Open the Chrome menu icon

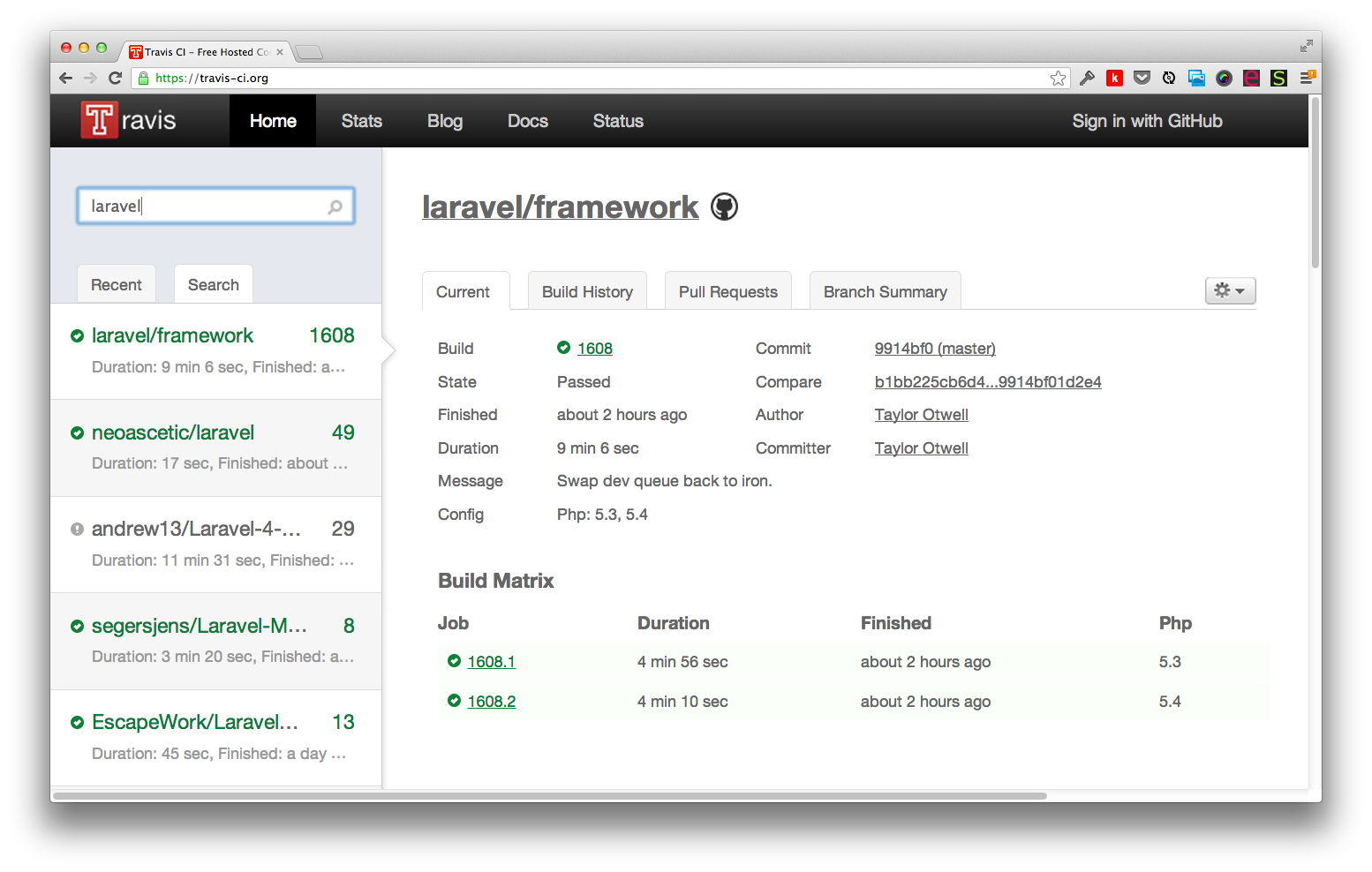1308,78
